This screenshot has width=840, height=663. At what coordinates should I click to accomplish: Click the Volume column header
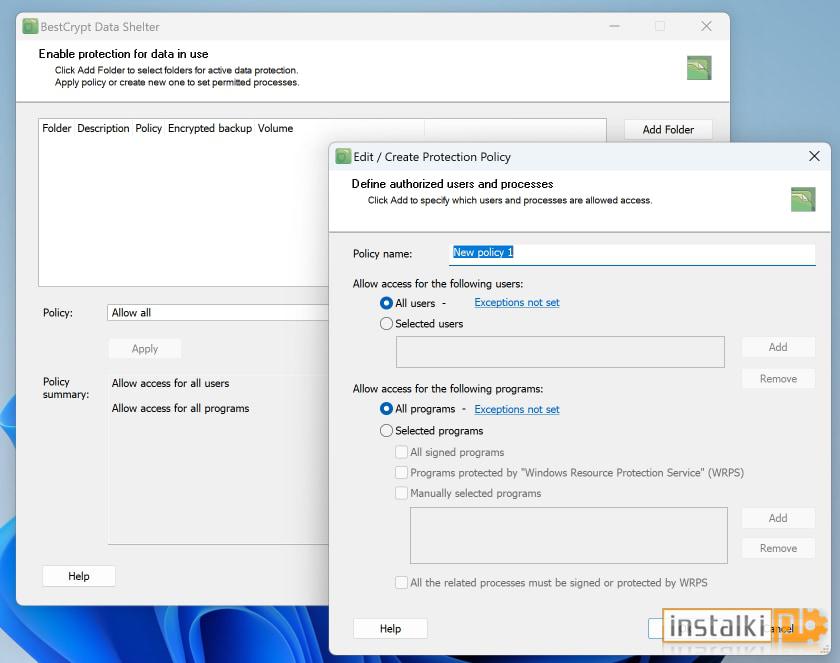[x=275, y=128]
